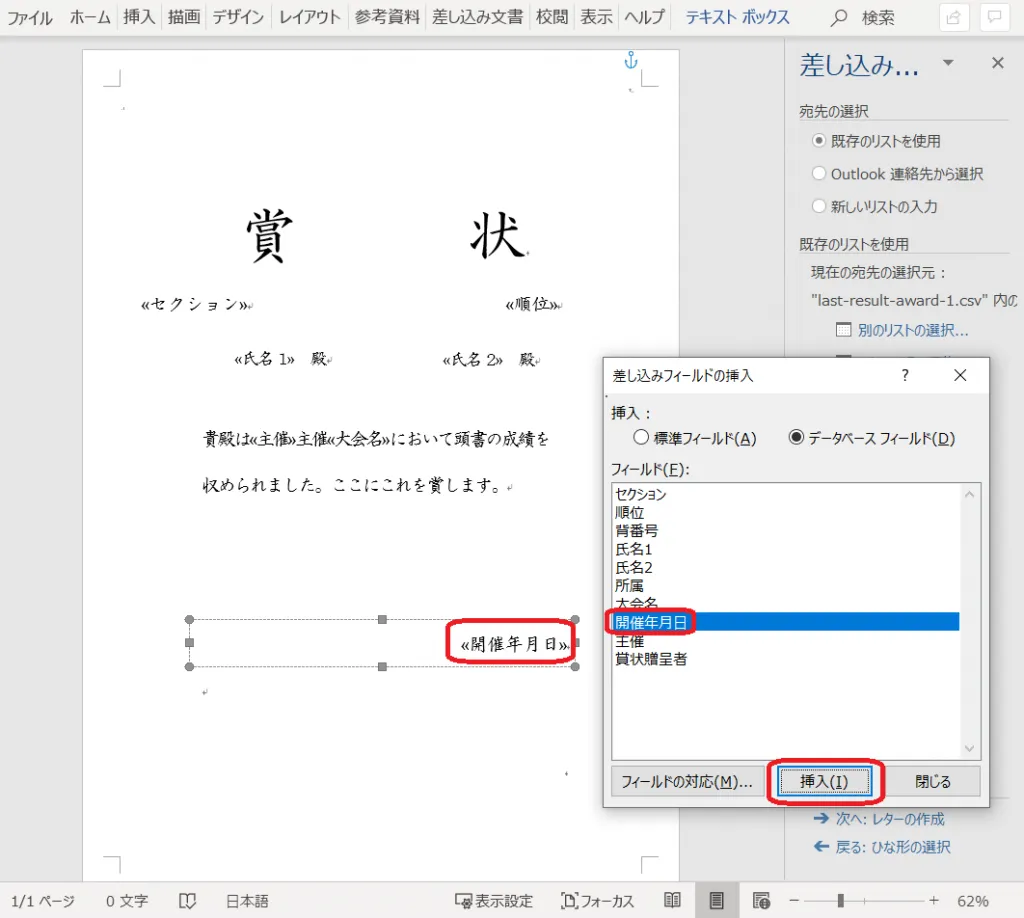Viewport: 1024px width, 918px height.
Task: Click the 別のリストの選択 link
Action: [912, 330]
